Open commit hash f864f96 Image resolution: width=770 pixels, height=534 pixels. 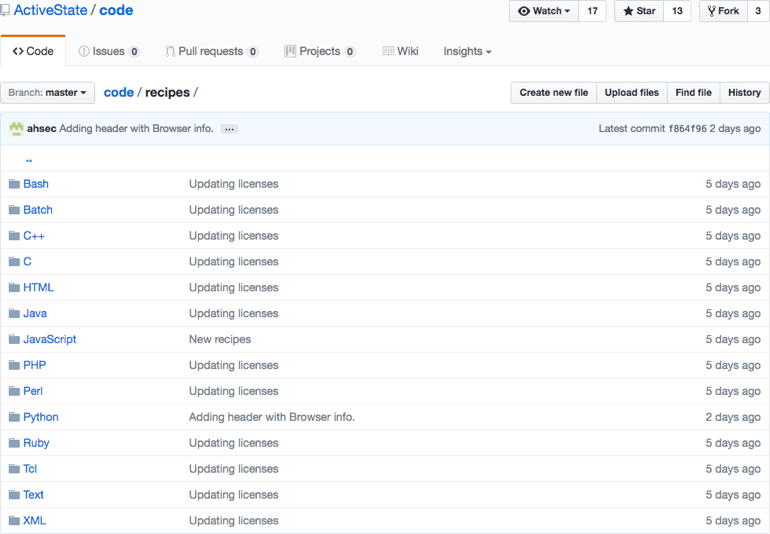688,129
